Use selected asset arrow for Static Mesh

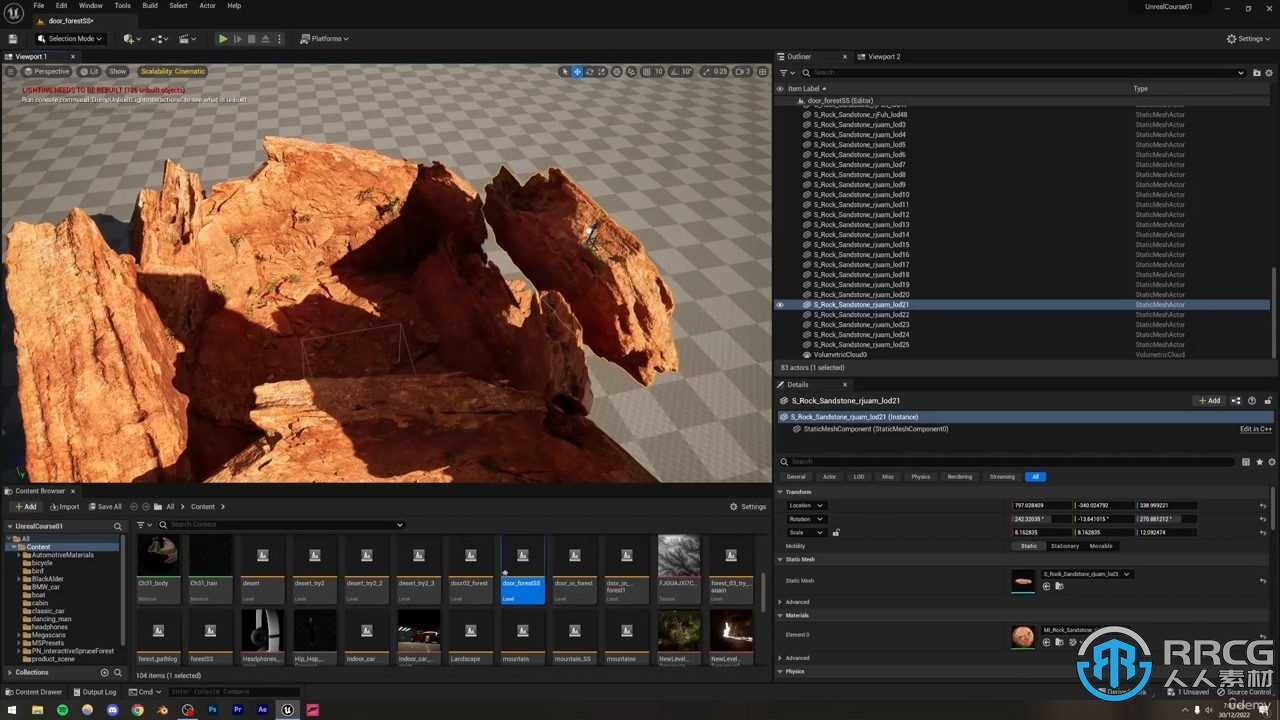click(1046, 586)
